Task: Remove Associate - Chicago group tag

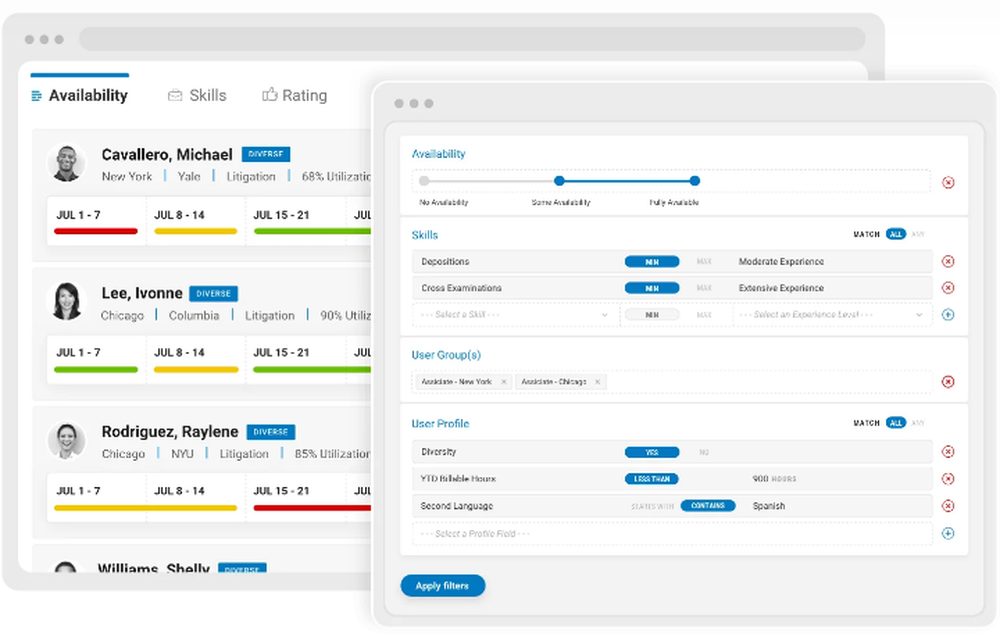Action: point(598,382)
